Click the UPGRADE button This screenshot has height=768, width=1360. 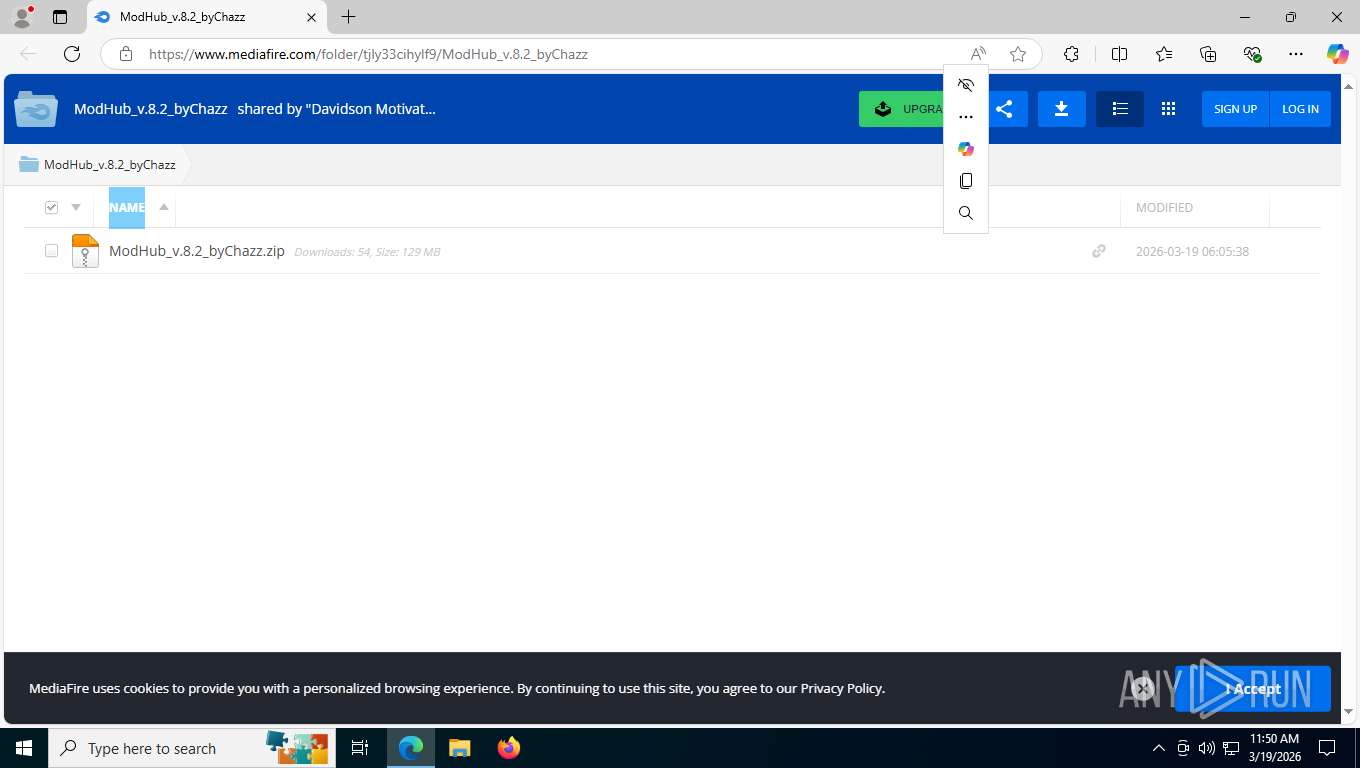coord(902,109)
